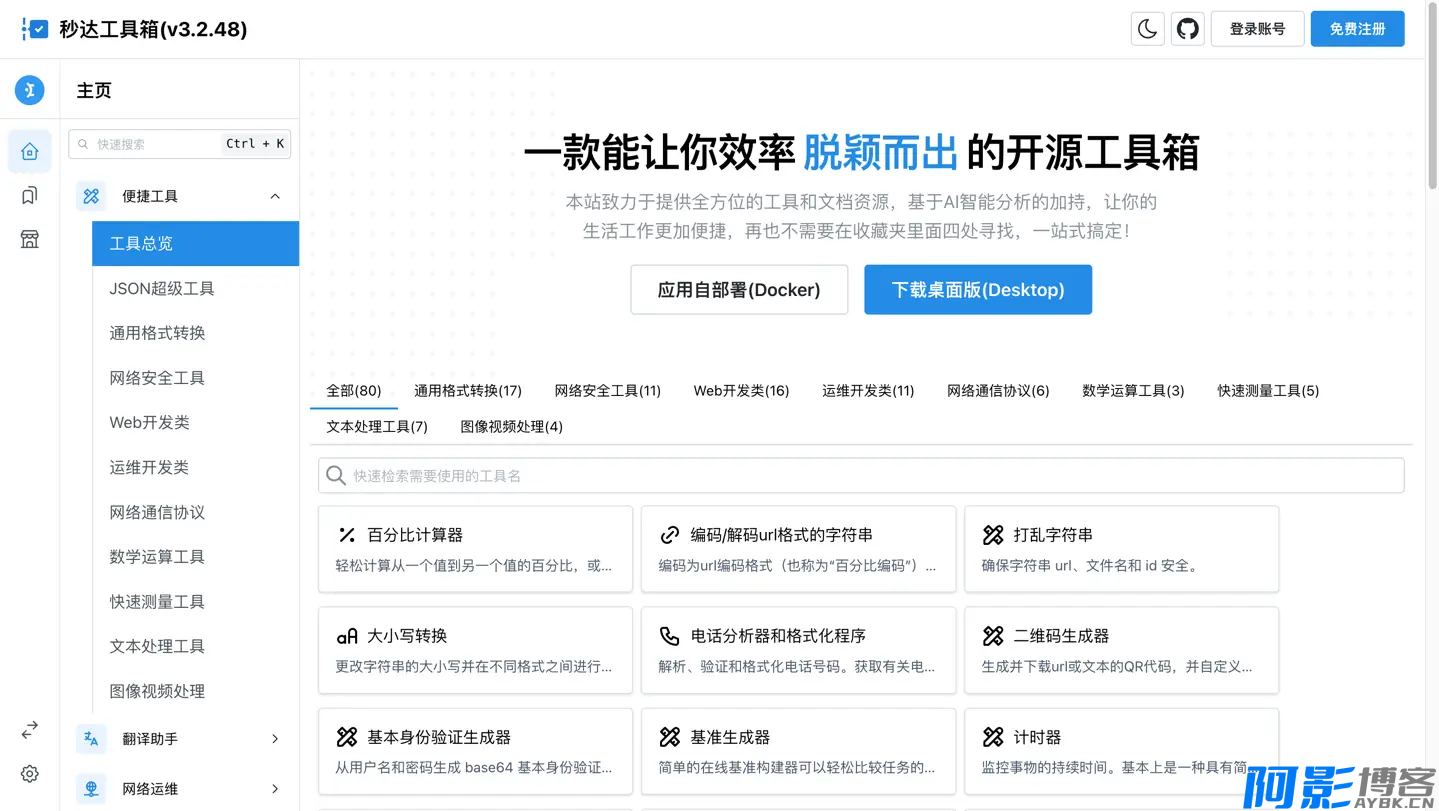1439x811 pixels.
Task: Switch to 文本处理工具(7) tab
Action: click(x=377, y=427)
